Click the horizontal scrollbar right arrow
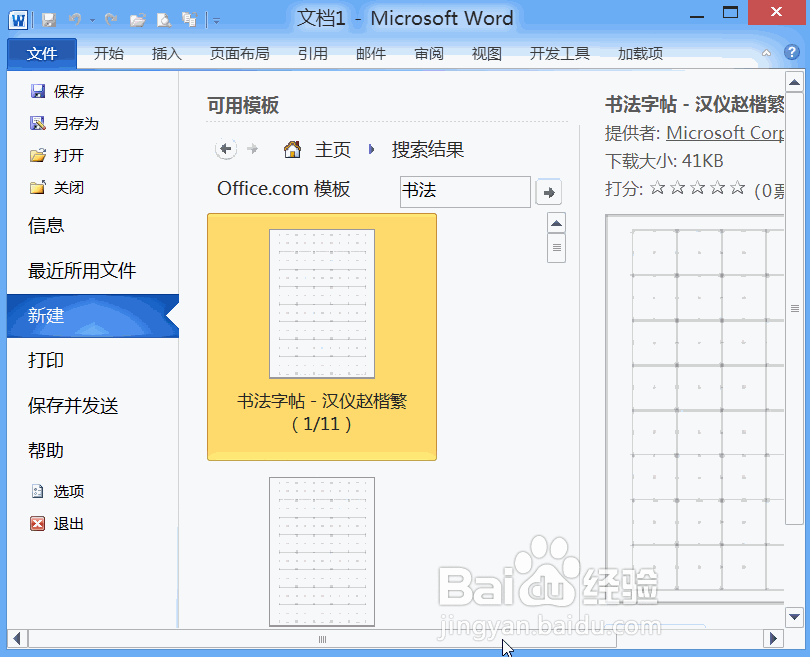 pyautogui.click(x=773, y=639)
